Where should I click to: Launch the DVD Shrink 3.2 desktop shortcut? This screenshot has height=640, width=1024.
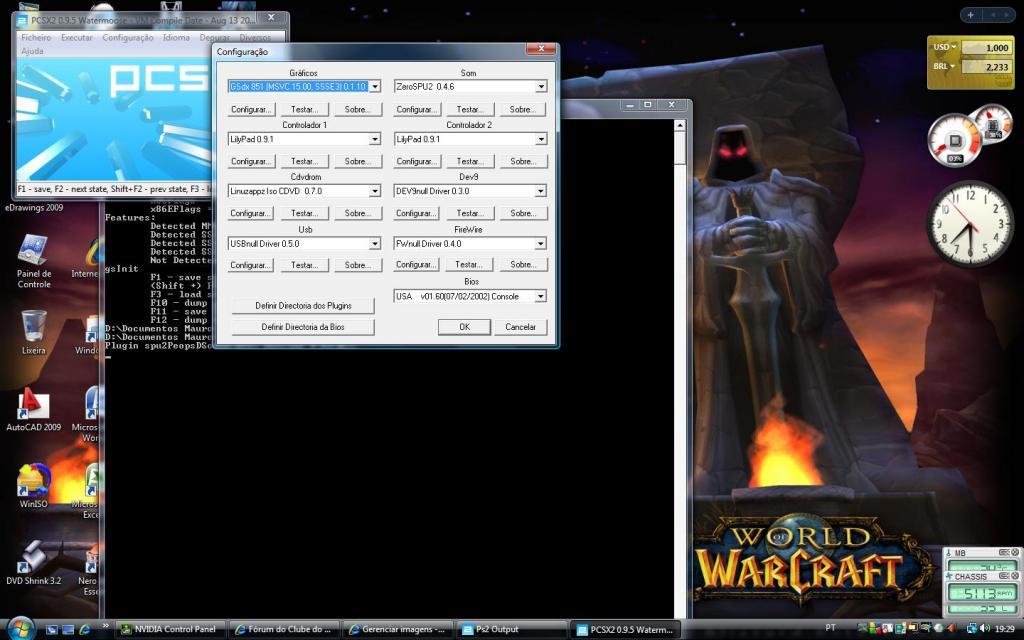pyautogui.click(x=33, y=563)
